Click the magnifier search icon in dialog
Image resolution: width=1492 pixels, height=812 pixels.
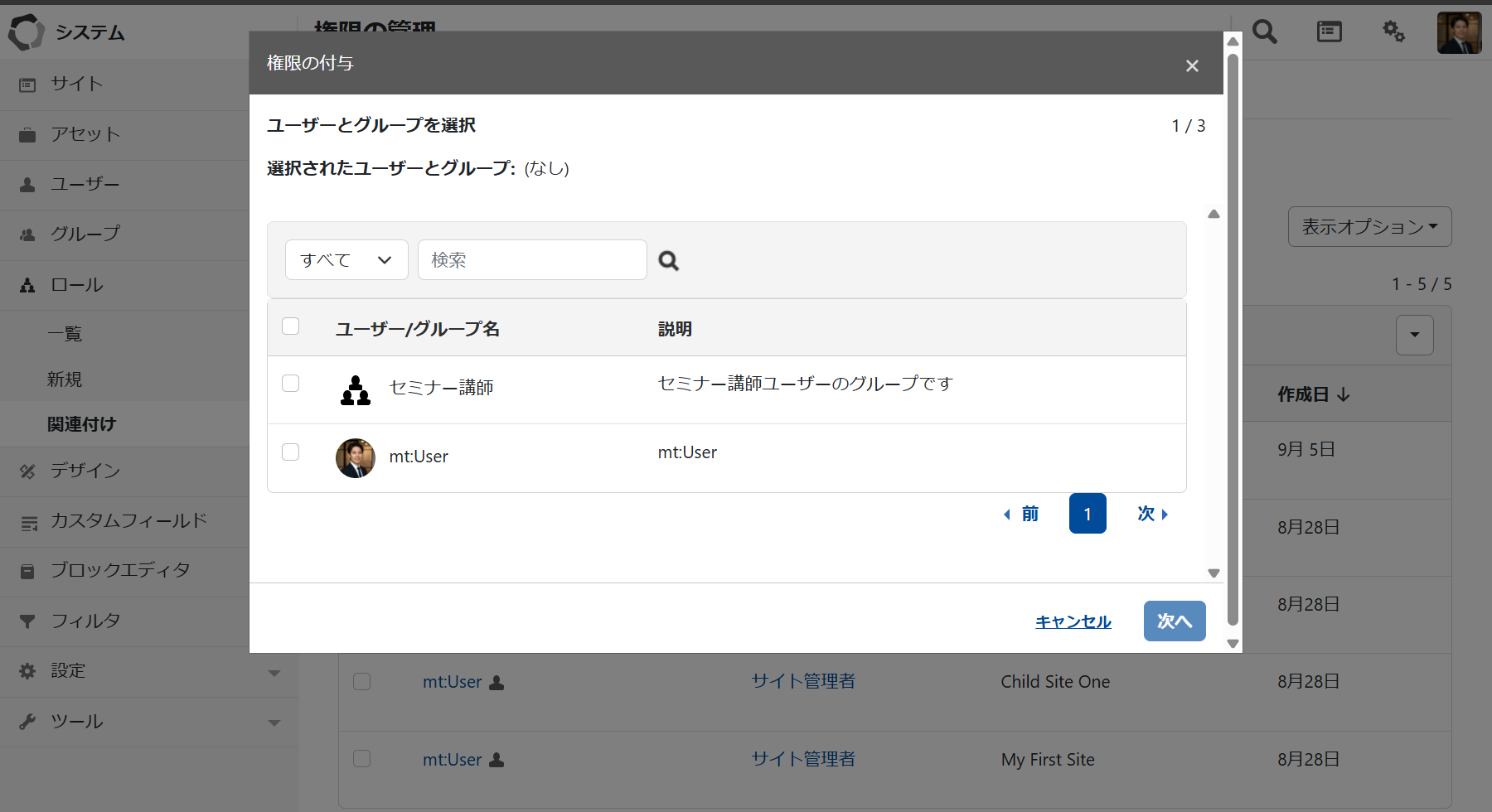(x=668, y=261)
